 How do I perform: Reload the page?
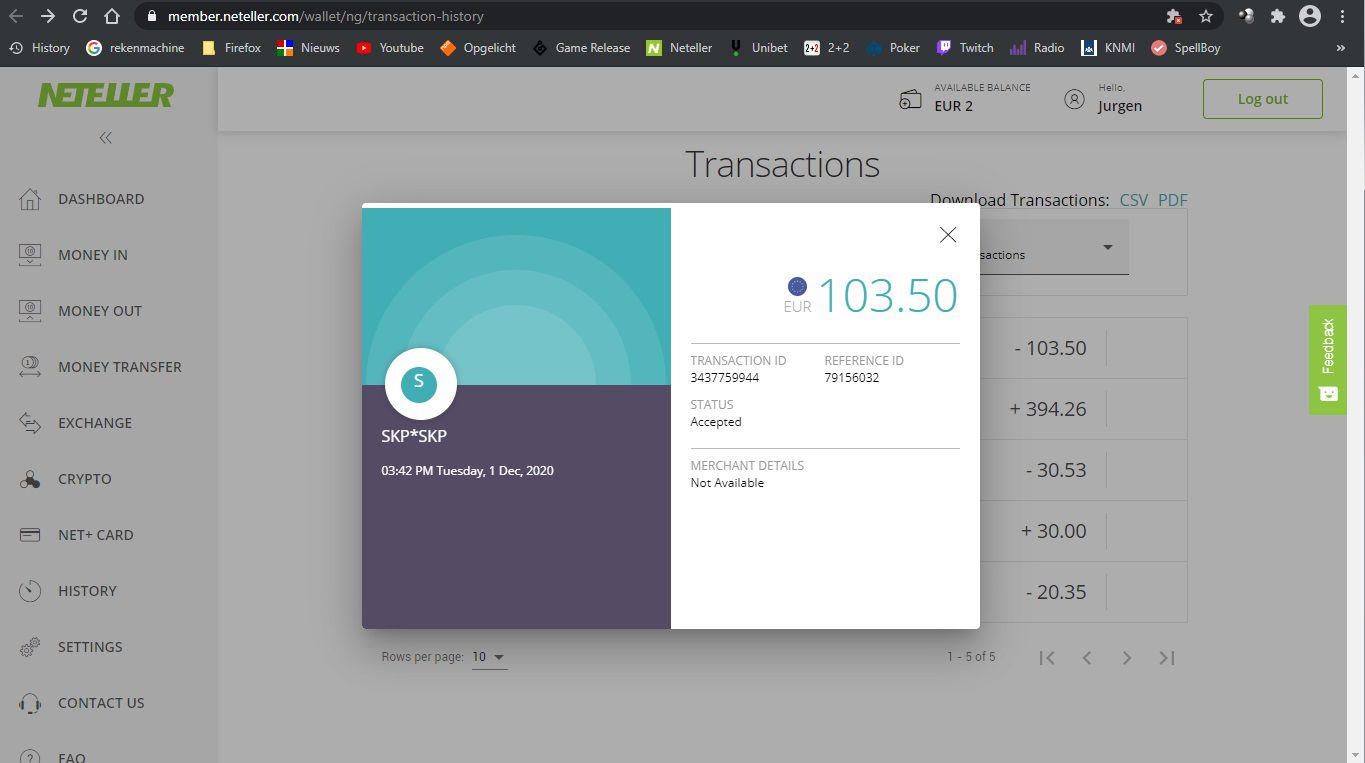tap(80, 16)
